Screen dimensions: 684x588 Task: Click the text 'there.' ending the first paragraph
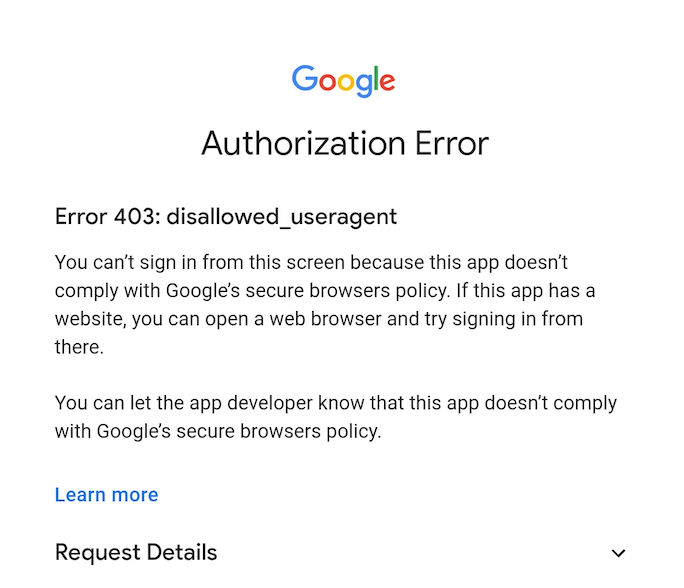pos(79,347)
